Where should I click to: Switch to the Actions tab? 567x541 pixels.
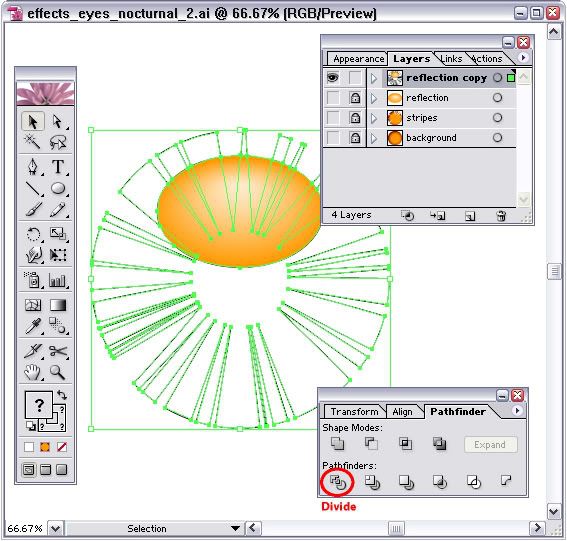487,59
